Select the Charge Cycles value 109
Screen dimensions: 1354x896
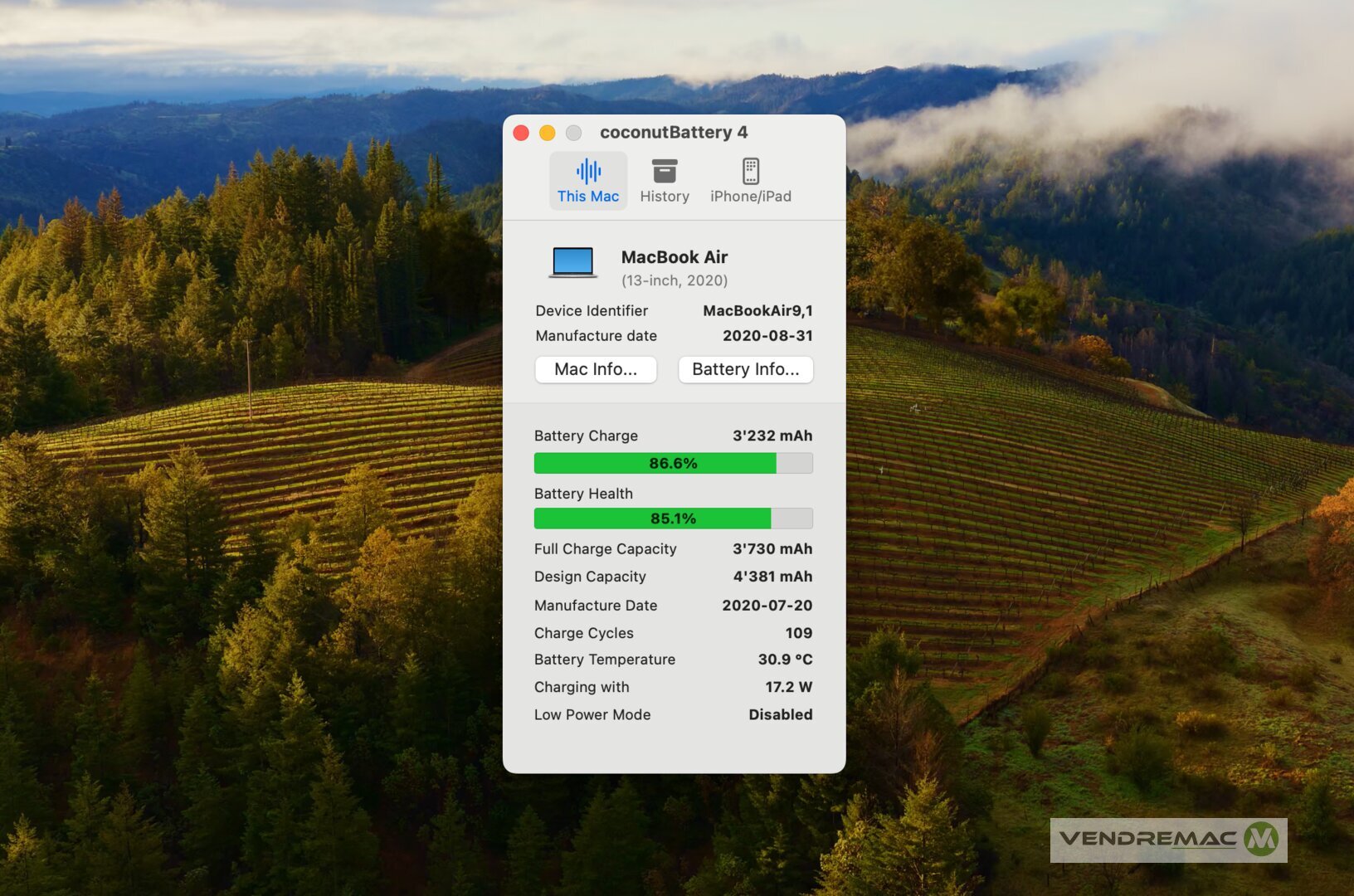[798, 633]
